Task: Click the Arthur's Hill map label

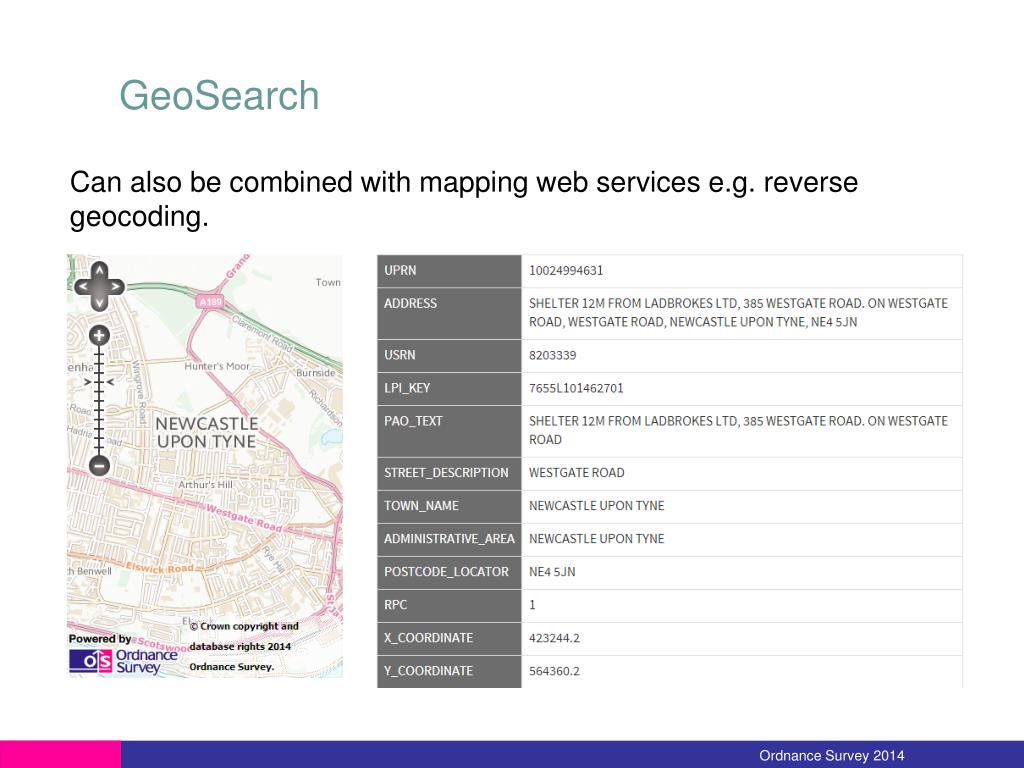Action: pos(205,485)
